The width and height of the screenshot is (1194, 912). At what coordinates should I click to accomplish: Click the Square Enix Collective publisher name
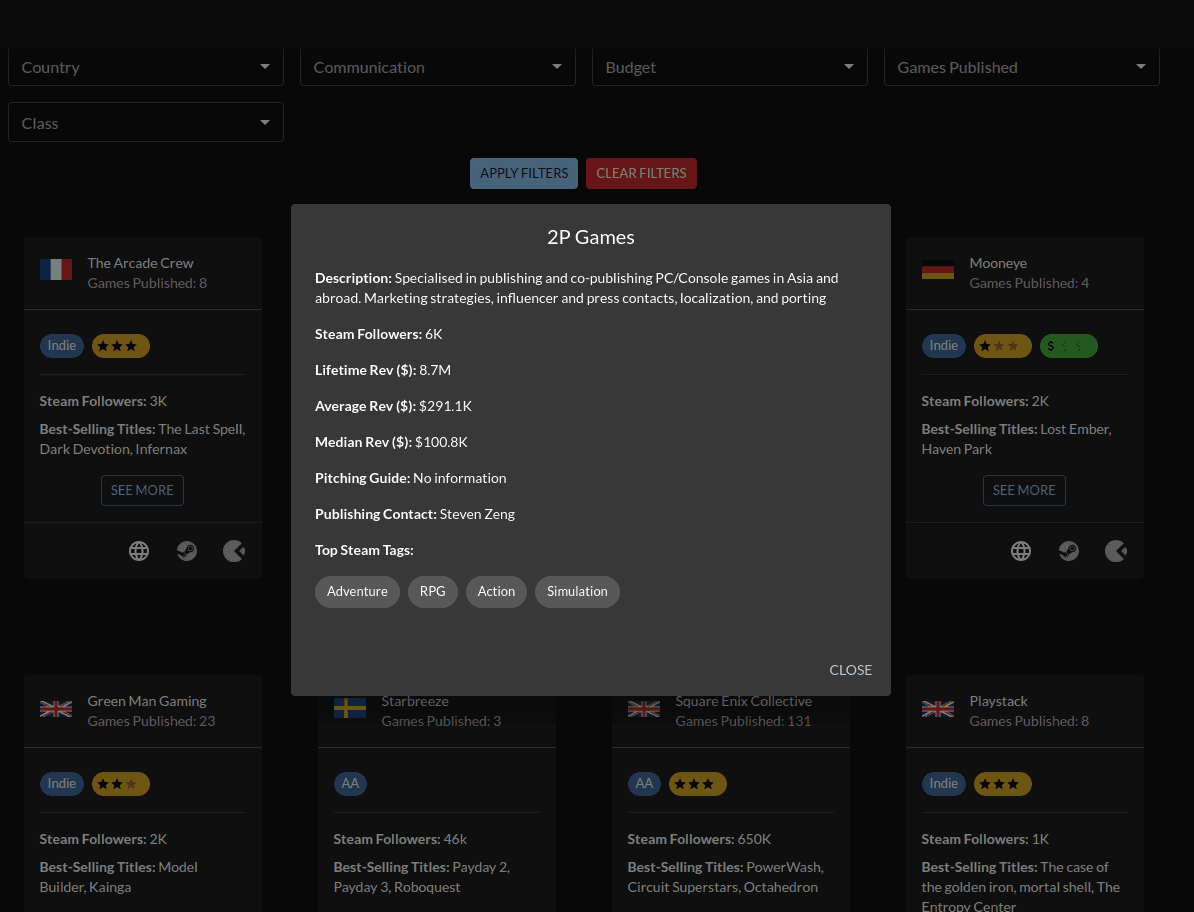pos(743,701)
